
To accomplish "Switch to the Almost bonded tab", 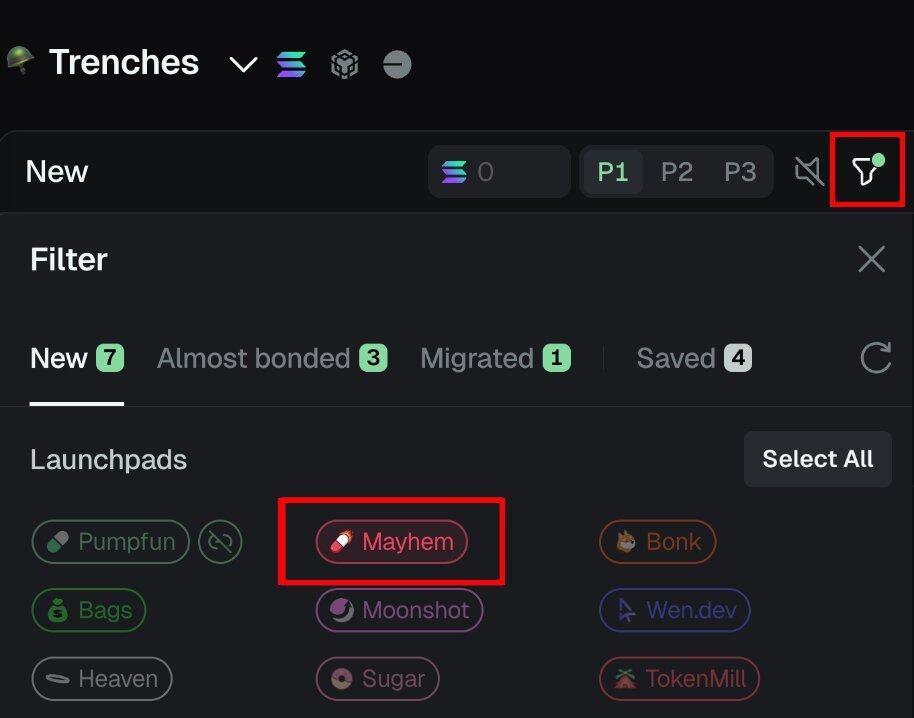I will [272, 358].
